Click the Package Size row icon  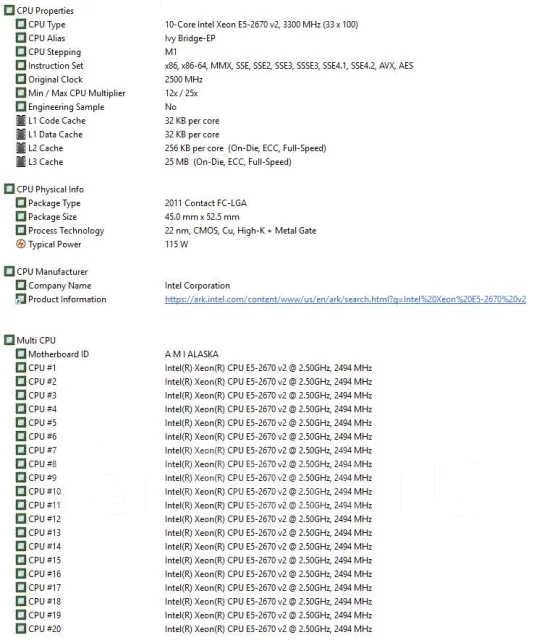21,217
